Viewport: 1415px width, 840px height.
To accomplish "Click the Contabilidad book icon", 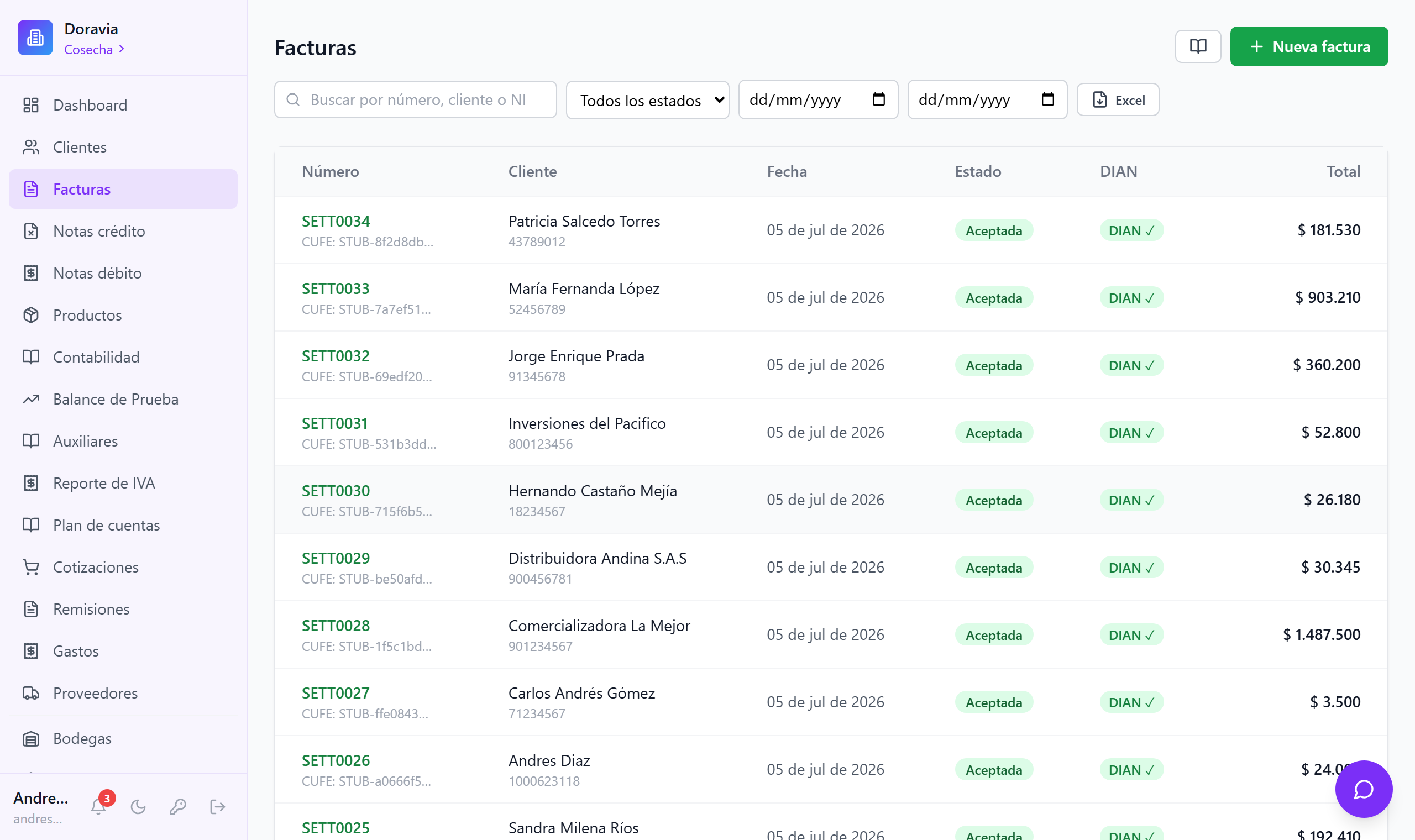I will click(x=31, y=357).
